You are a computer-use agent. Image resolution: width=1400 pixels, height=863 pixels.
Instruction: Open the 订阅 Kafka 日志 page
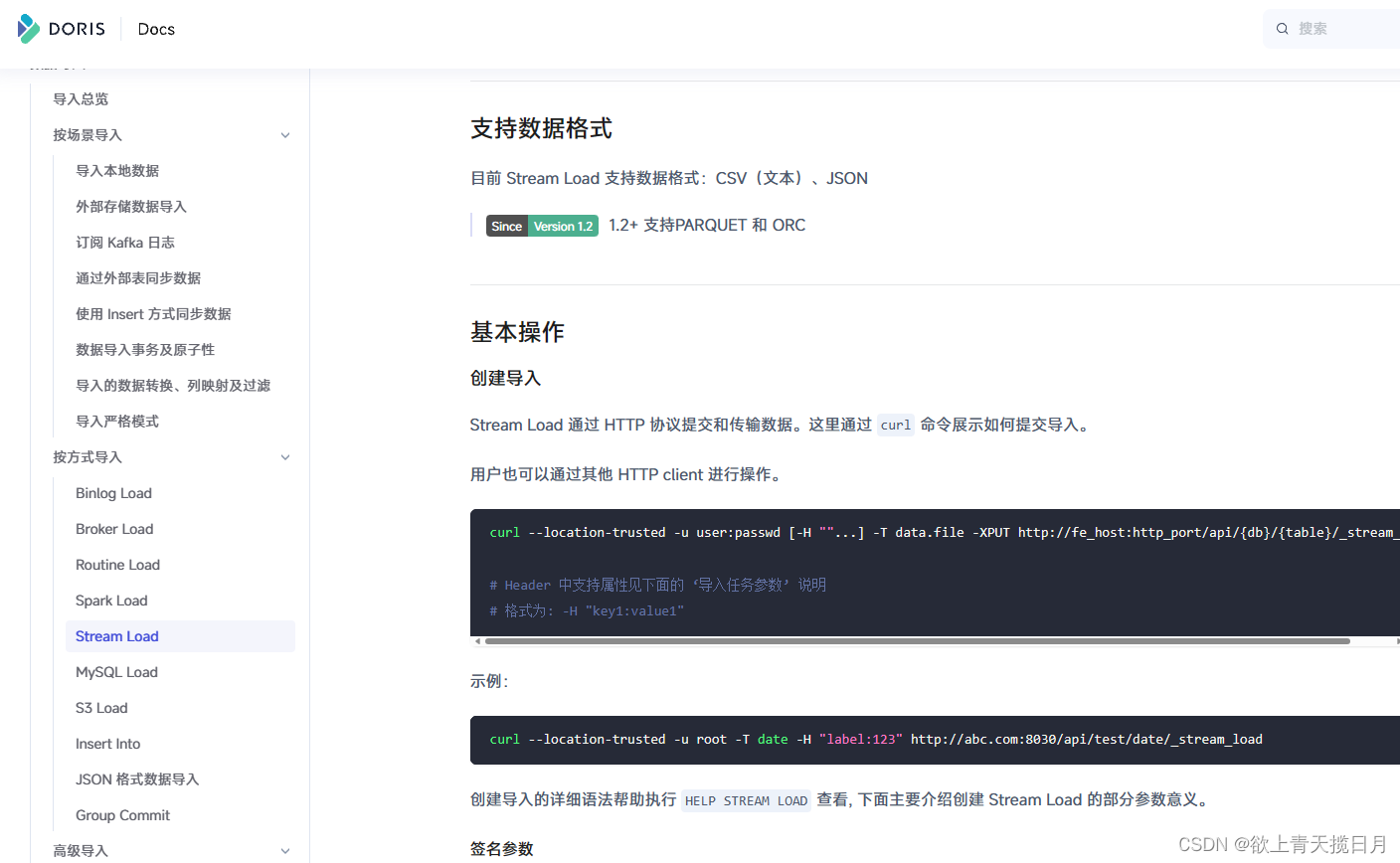click(x=125, y=243)
